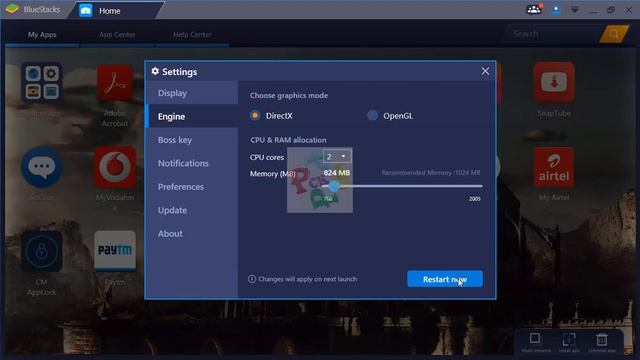This screenshot has width=640, height=360.
Task: Open the Boss key settings tab
Action: 192,140
